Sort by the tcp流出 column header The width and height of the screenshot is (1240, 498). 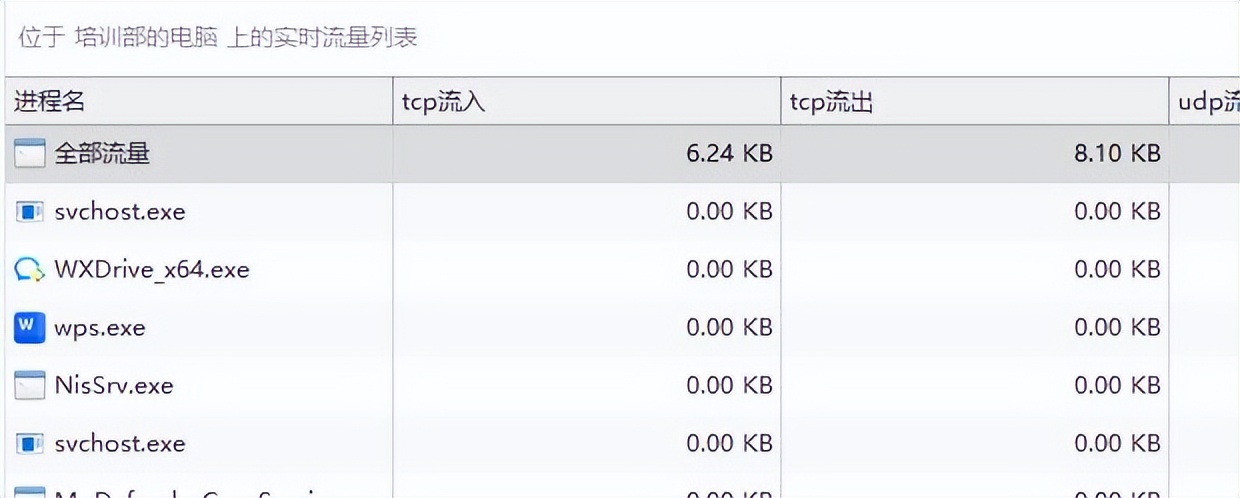point(831,101)
